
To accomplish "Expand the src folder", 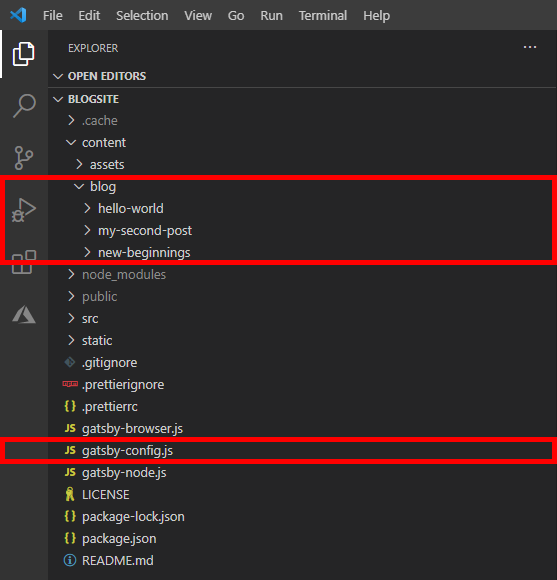I will coord(71,318).
